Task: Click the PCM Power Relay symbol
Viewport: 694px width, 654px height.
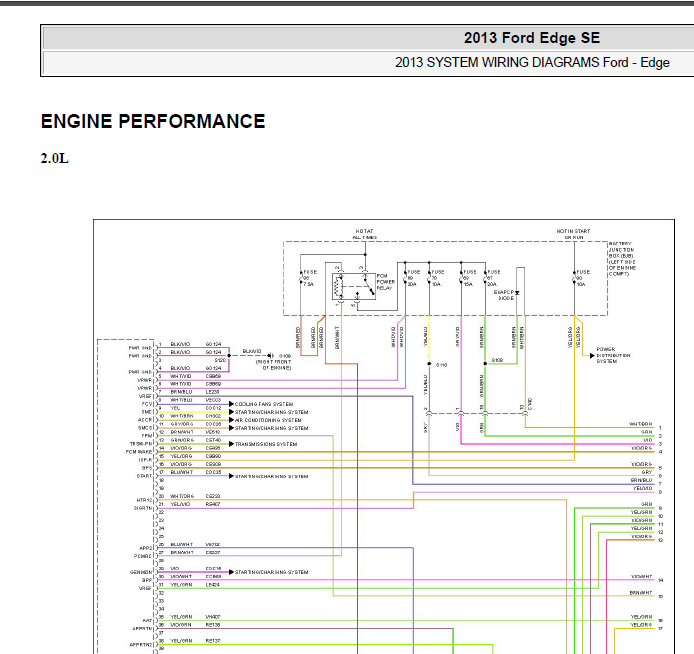Action: click(x=354, y=287)
